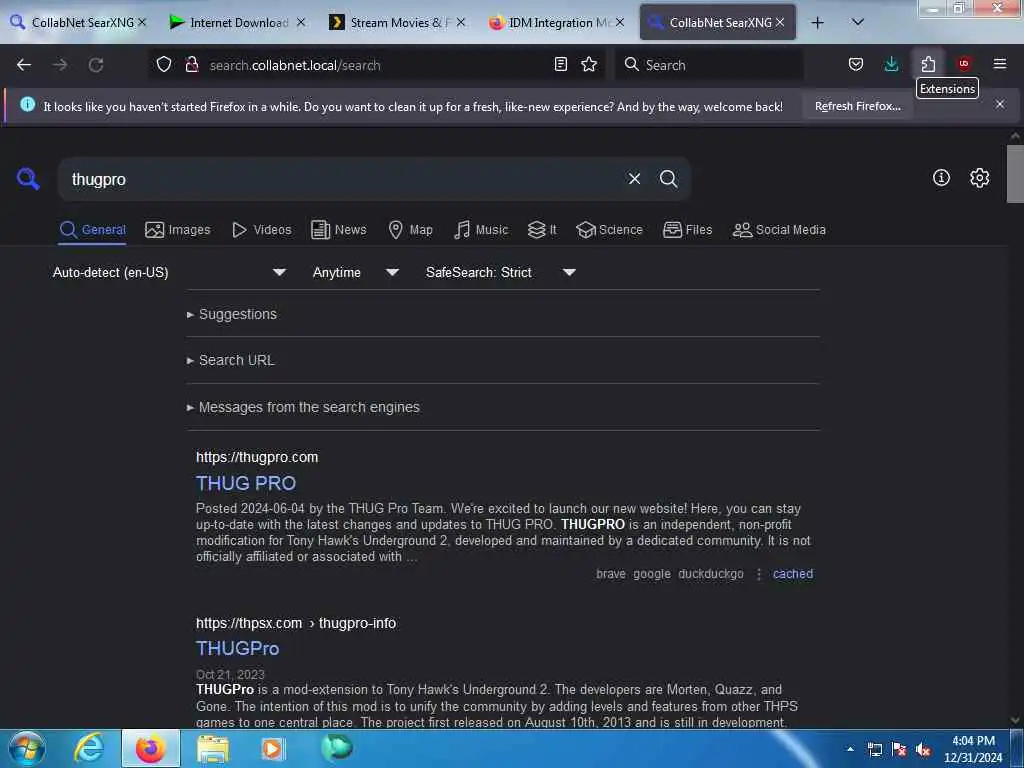Focus the Firefox toolbar Search box

click(x=710, y=65)
